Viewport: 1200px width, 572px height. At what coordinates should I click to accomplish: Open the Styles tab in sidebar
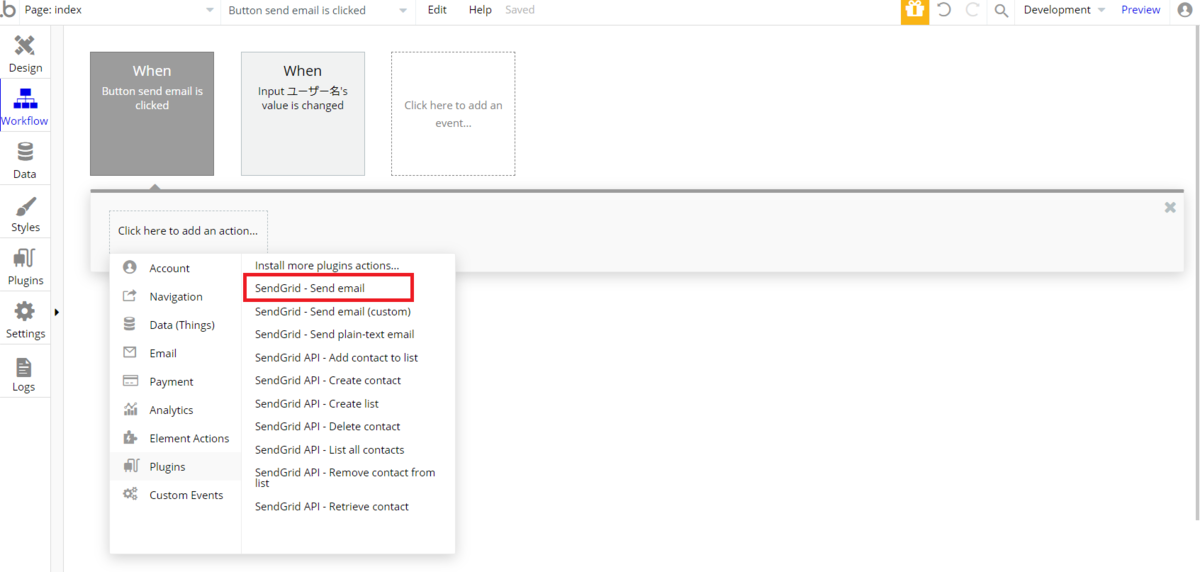[25, 213]
